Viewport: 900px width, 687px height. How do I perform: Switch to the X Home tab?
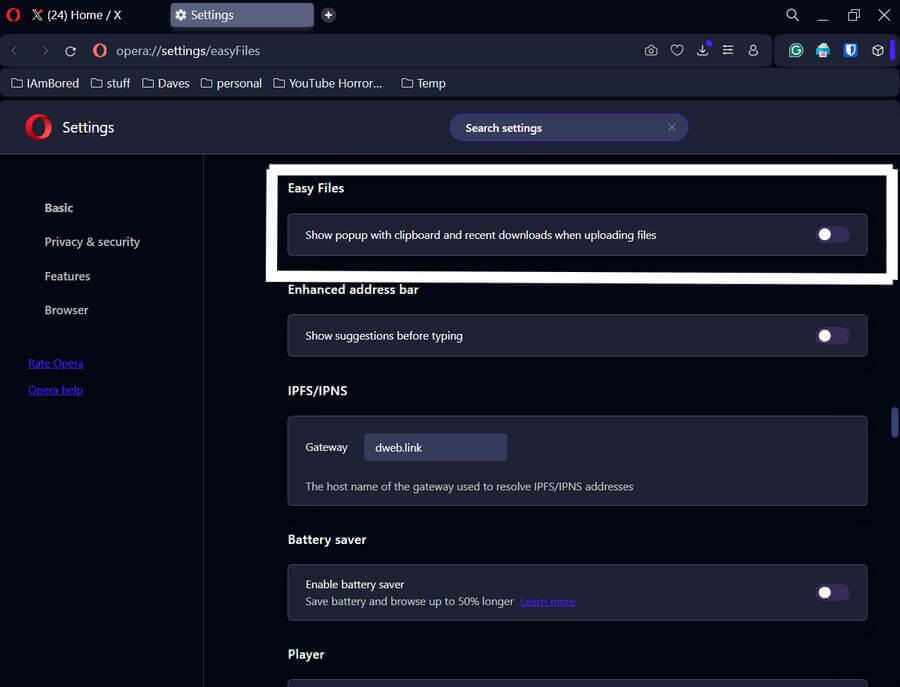[76, 15]
